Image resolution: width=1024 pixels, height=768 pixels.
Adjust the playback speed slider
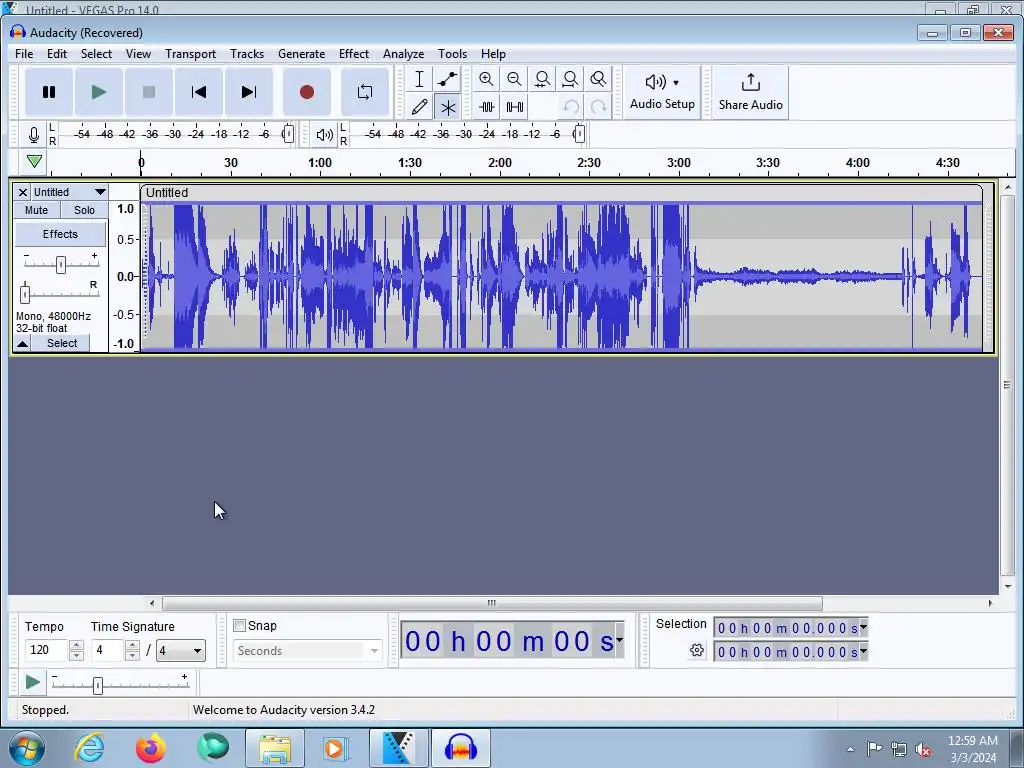[x=98, y=686]
